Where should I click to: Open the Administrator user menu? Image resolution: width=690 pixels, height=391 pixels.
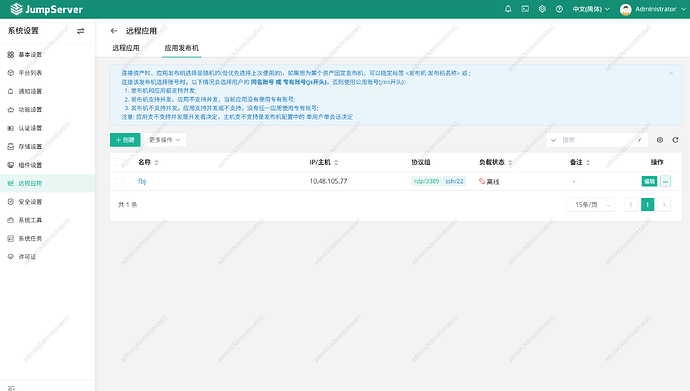(653, 9)
